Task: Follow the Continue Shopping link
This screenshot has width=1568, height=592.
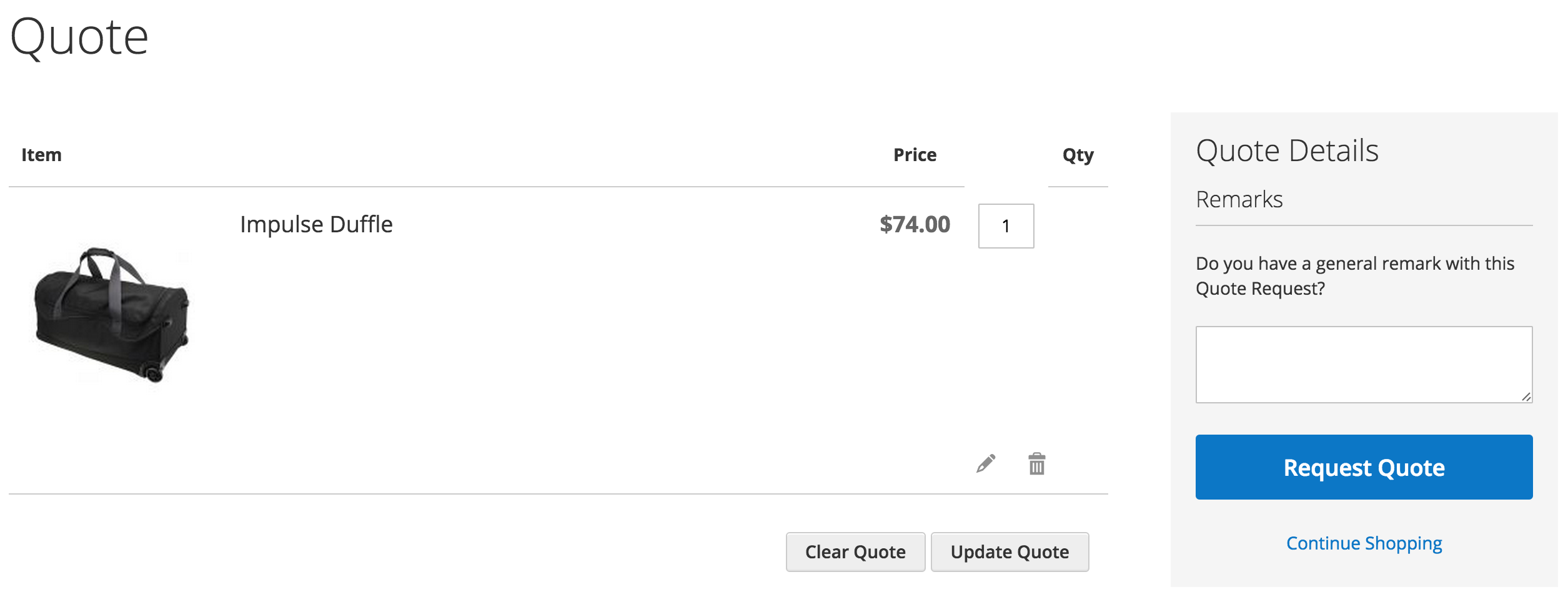Action: (x=1364, y=543)
